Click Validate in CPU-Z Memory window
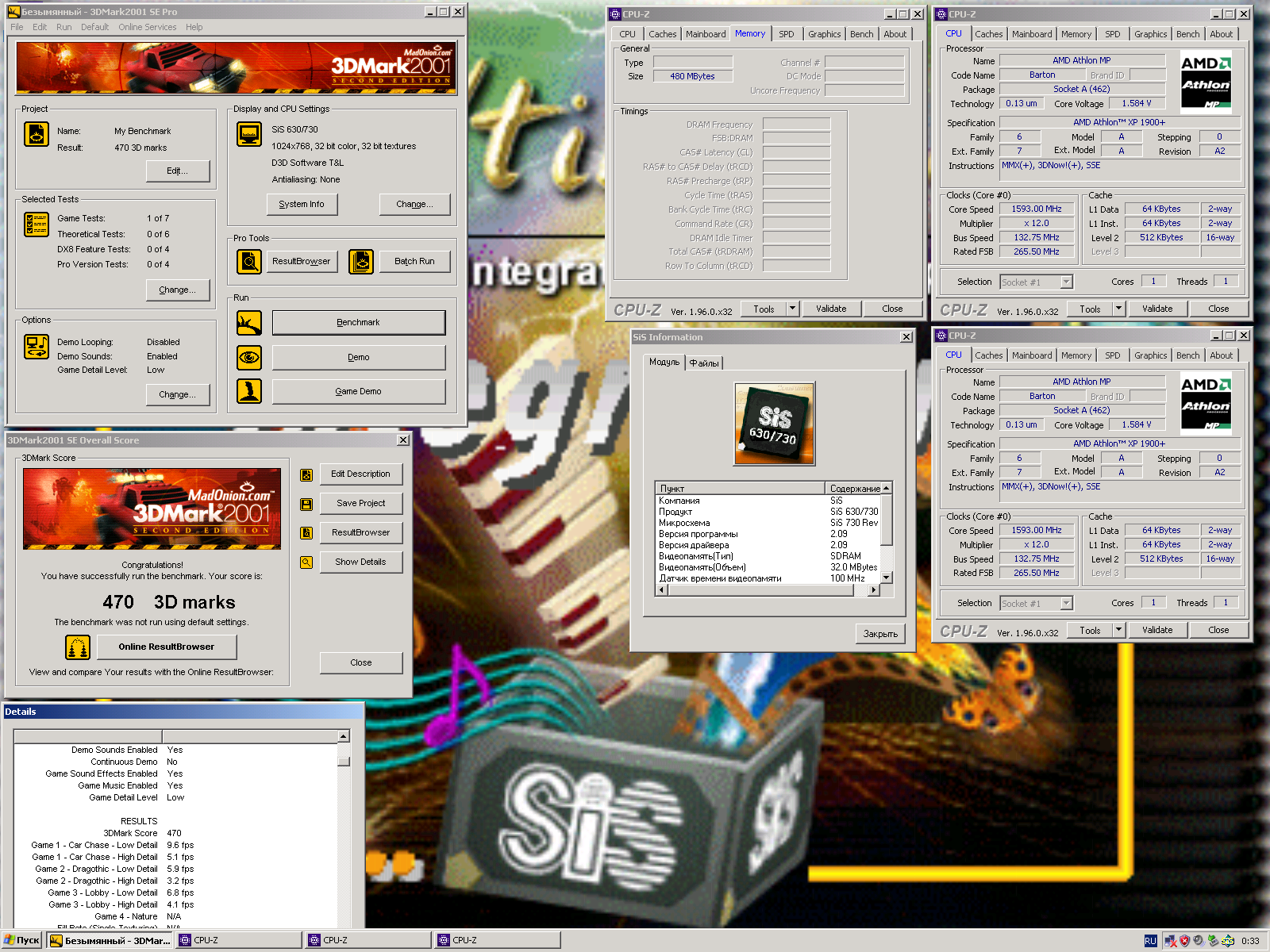The width and height of the screenshot is (1270, 952). (x=831, y=309)
